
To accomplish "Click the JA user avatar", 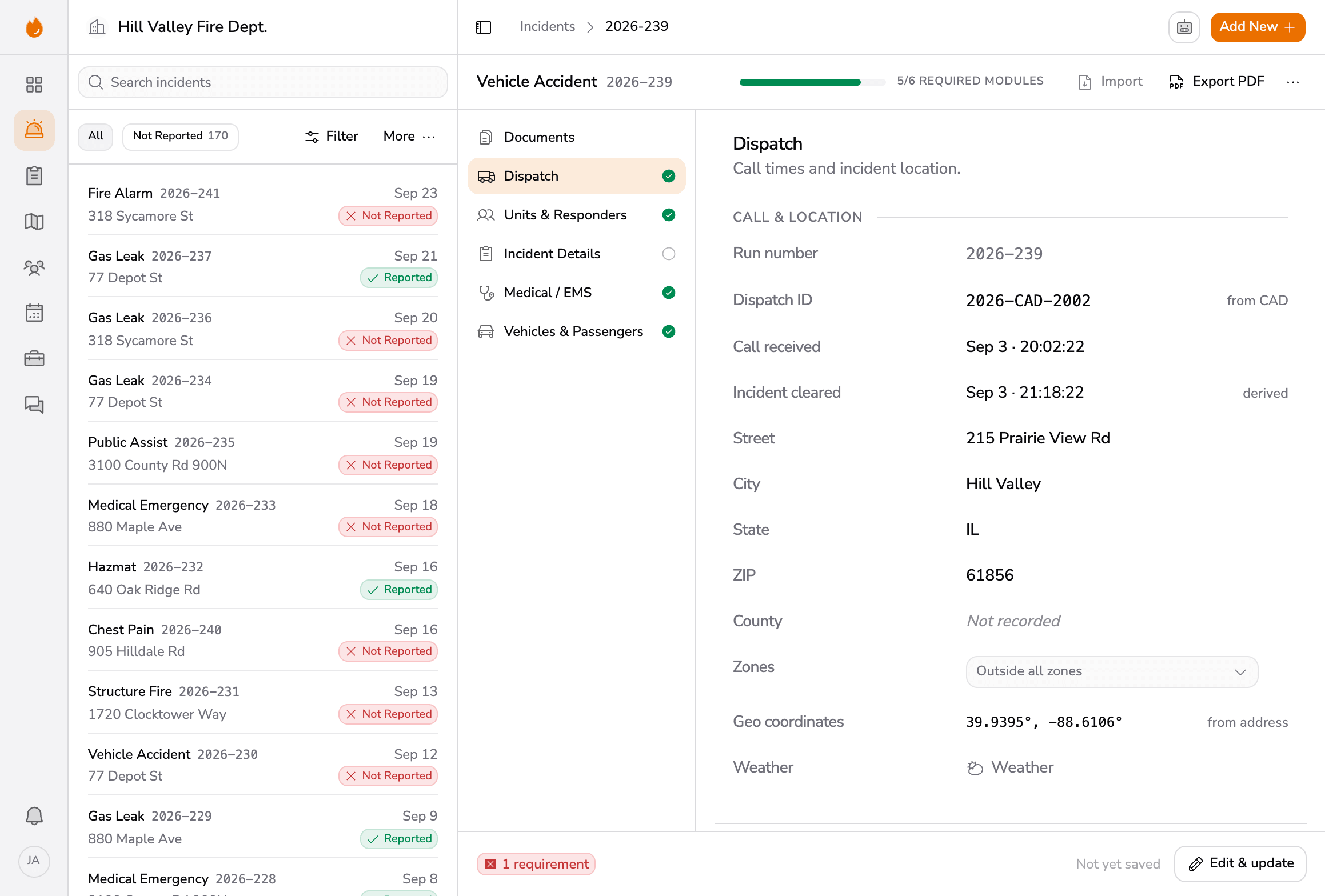I will [x=34, y=861].
